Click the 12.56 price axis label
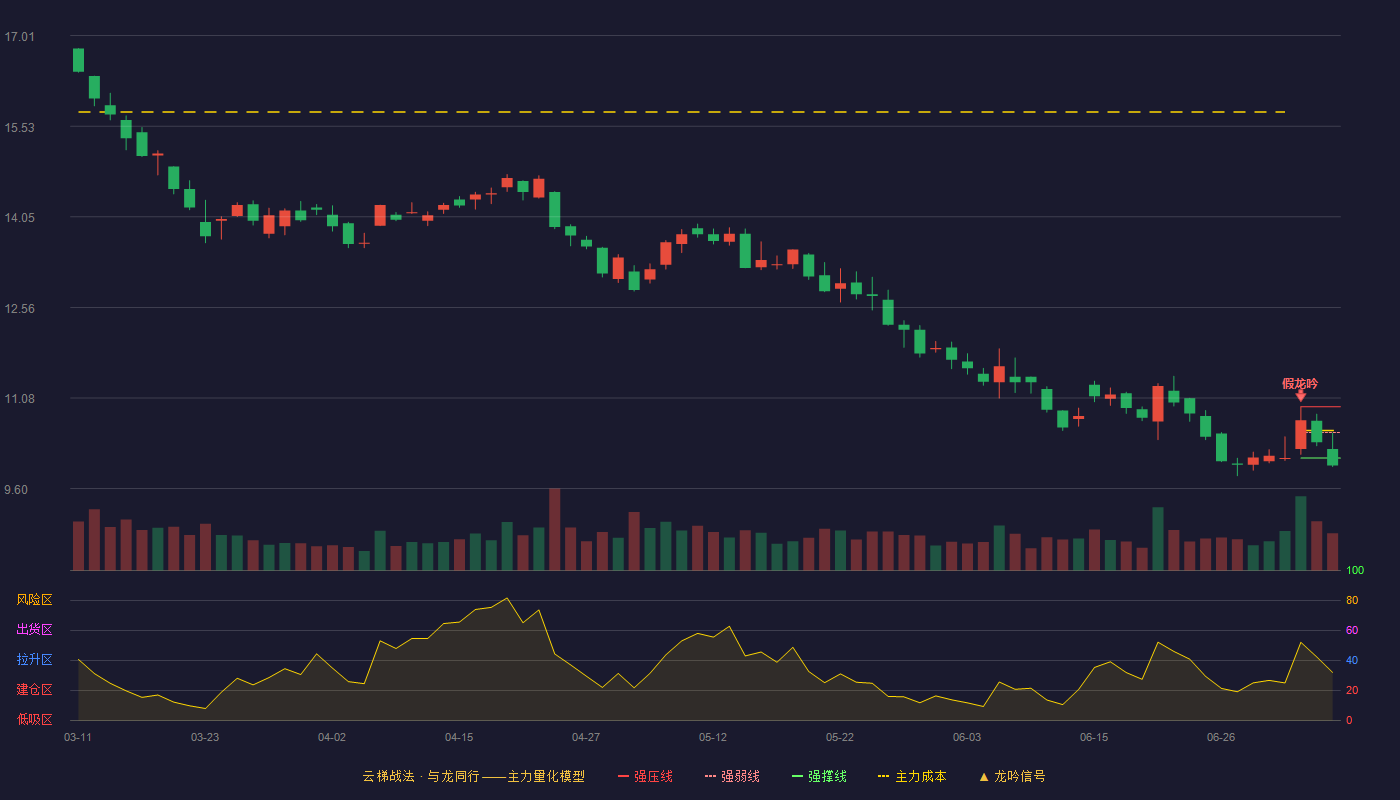Screen dimensions: 1400x800 [19, 309]
